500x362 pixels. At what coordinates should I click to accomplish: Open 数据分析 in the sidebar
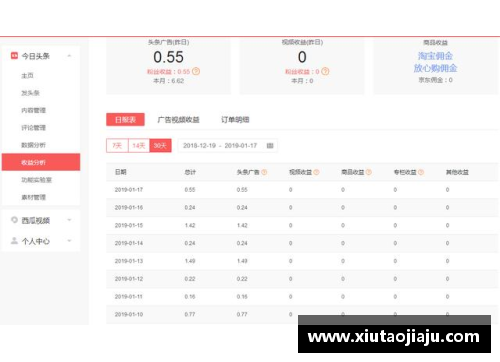click(33, 145)
